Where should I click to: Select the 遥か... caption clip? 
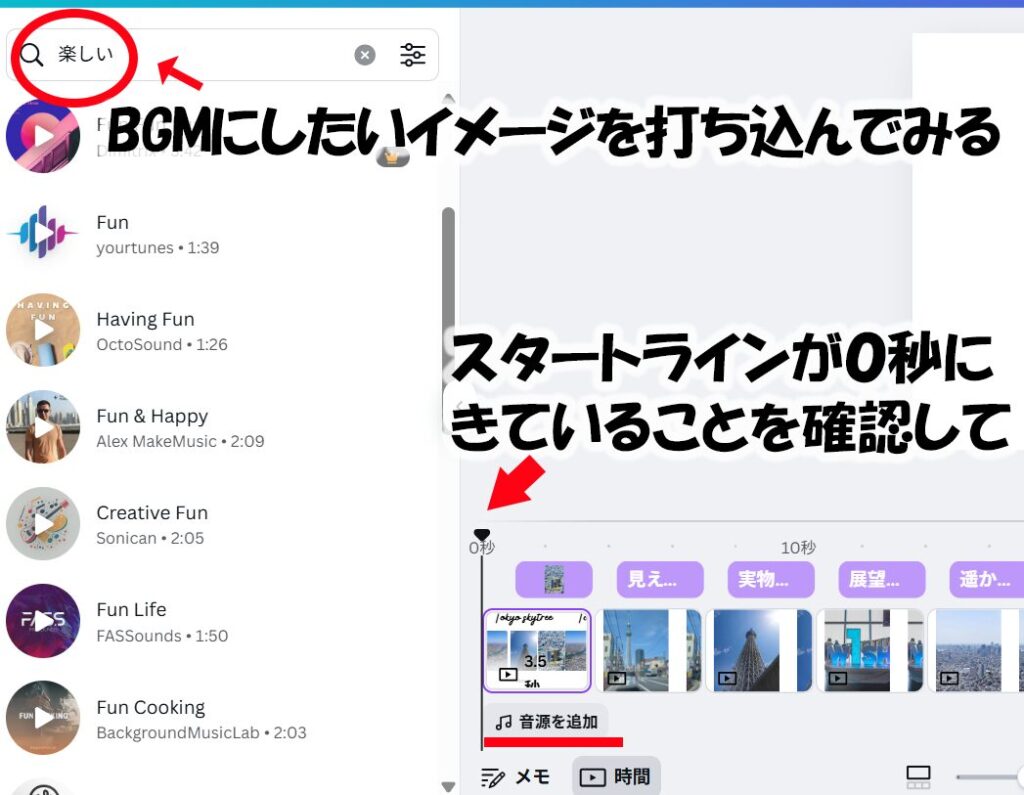pyautogui.click(x=986, y=579)
